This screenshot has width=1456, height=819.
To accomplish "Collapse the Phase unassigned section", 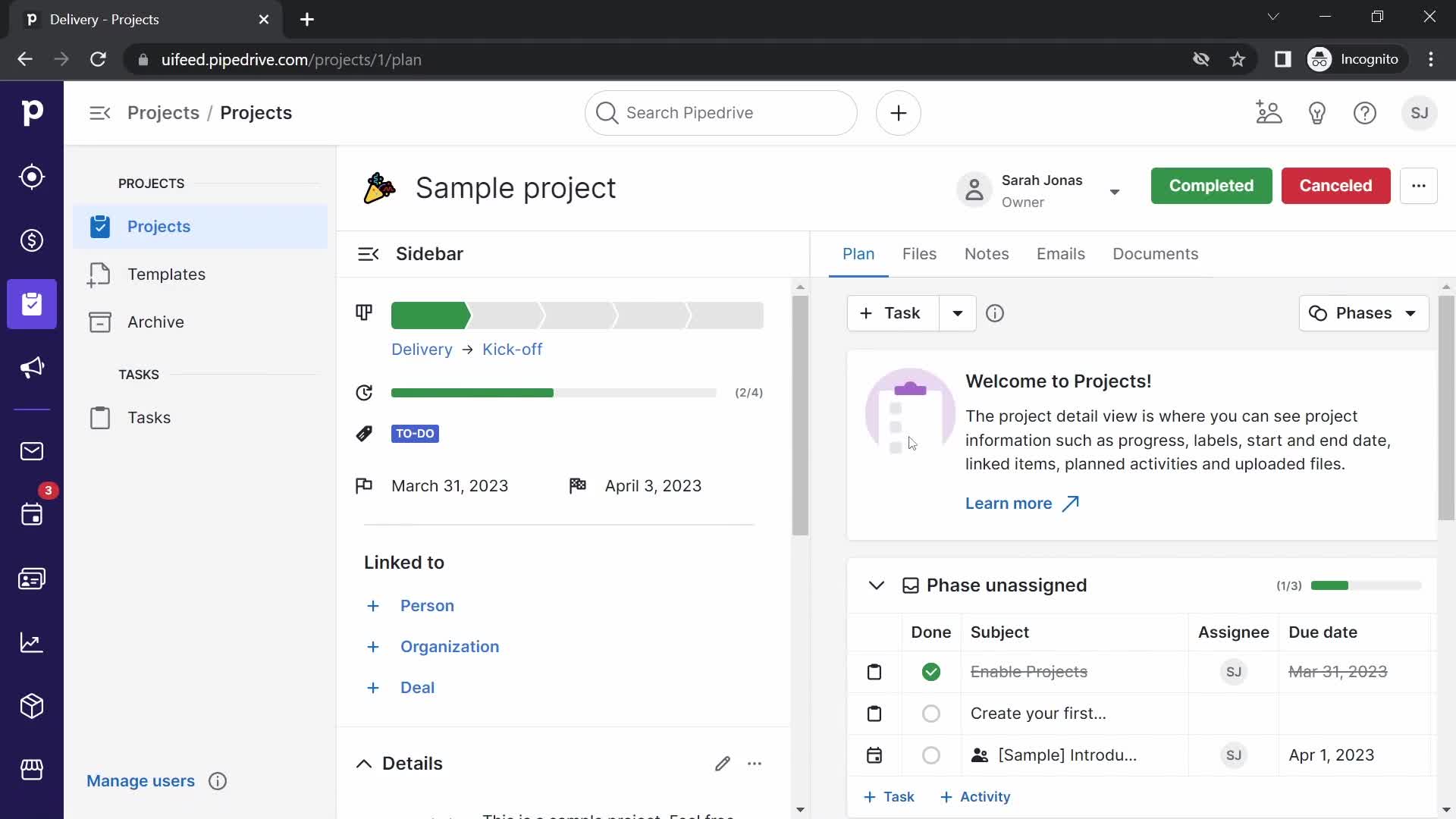I will point(877,585).
